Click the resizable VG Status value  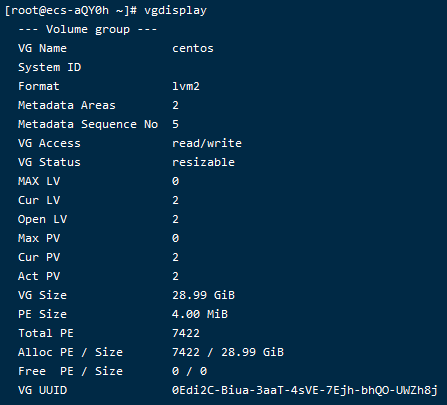[203, 162]
